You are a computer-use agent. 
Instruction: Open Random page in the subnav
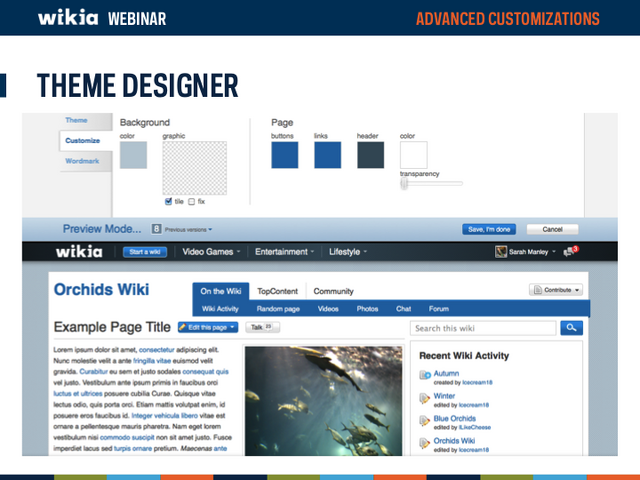tap(278, 309)
